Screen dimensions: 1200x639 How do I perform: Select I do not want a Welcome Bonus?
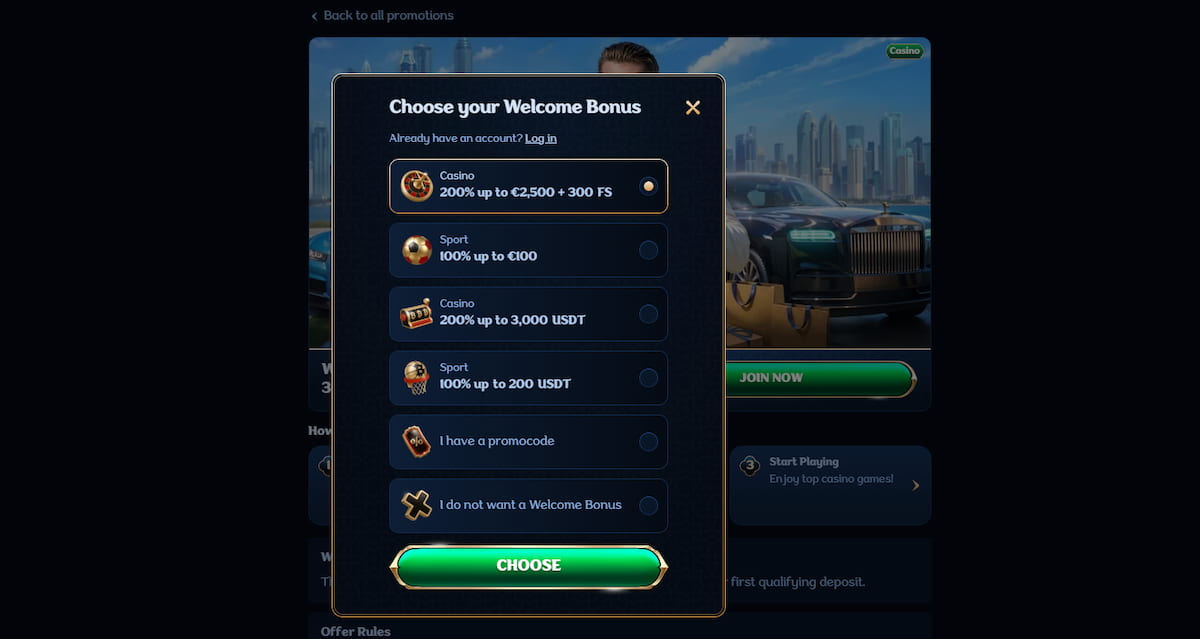pyautogui.click(x=648, y=506)
